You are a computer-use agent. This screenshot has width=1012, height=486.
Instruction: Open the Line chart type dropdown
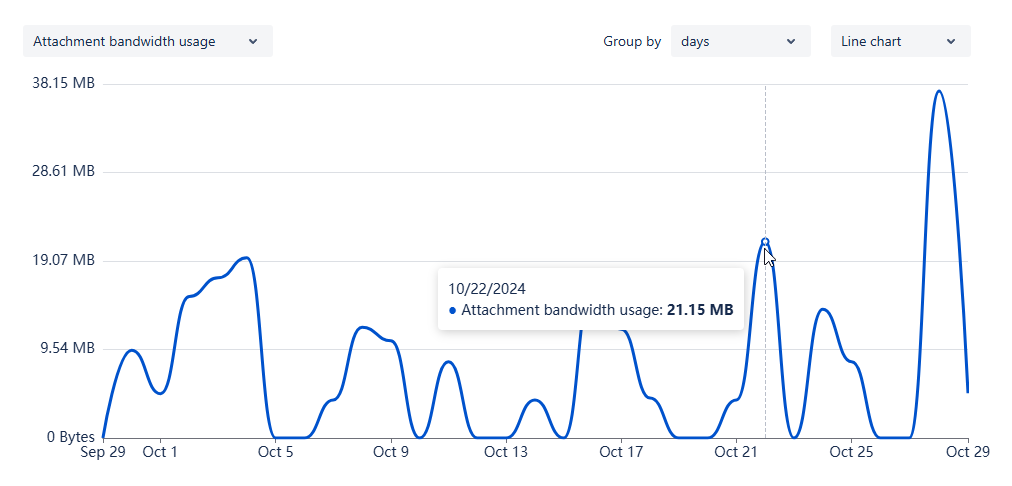(x=900, y=42)
